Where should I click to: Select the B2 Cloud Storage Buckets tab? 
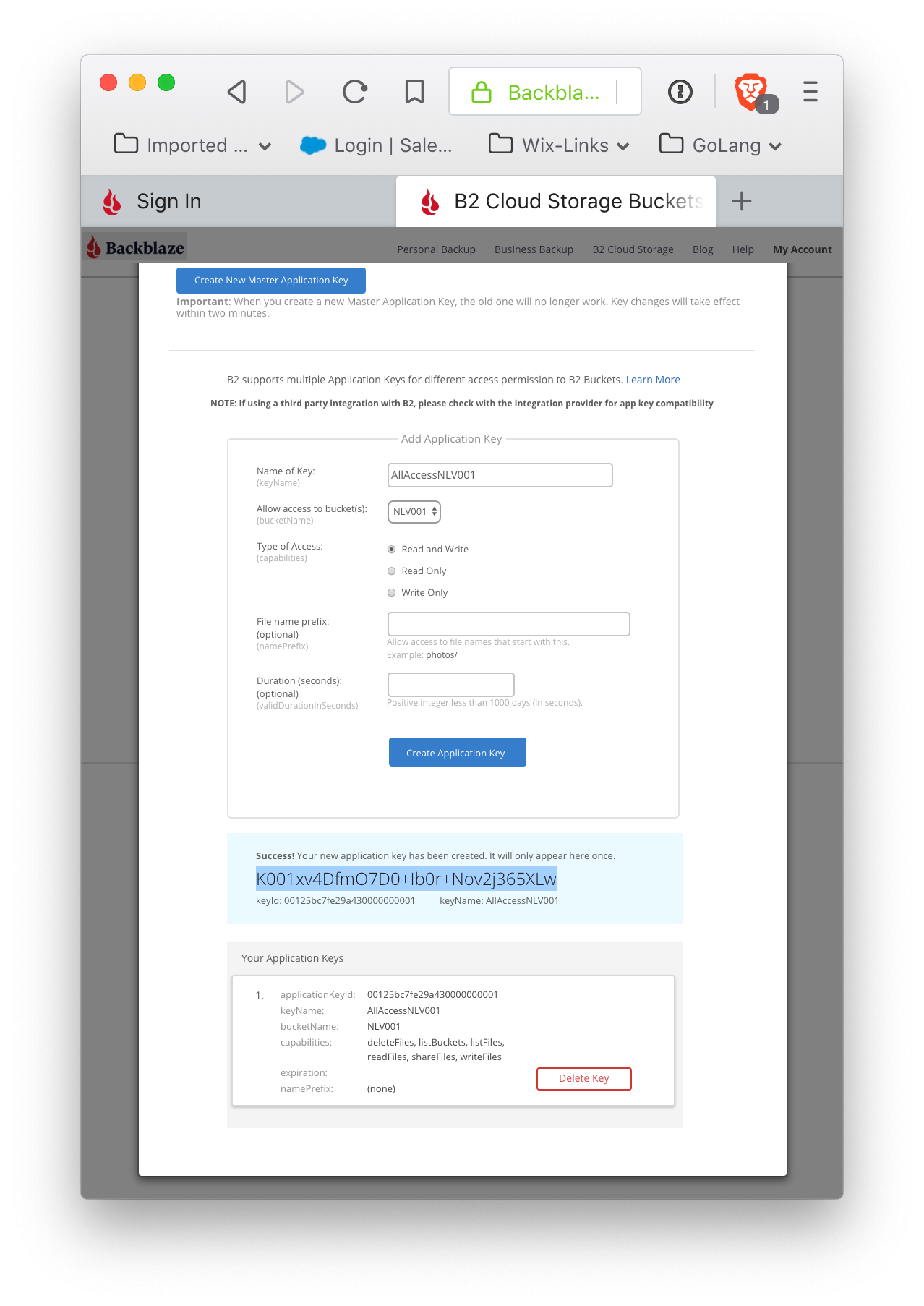[x=556, y=202]
